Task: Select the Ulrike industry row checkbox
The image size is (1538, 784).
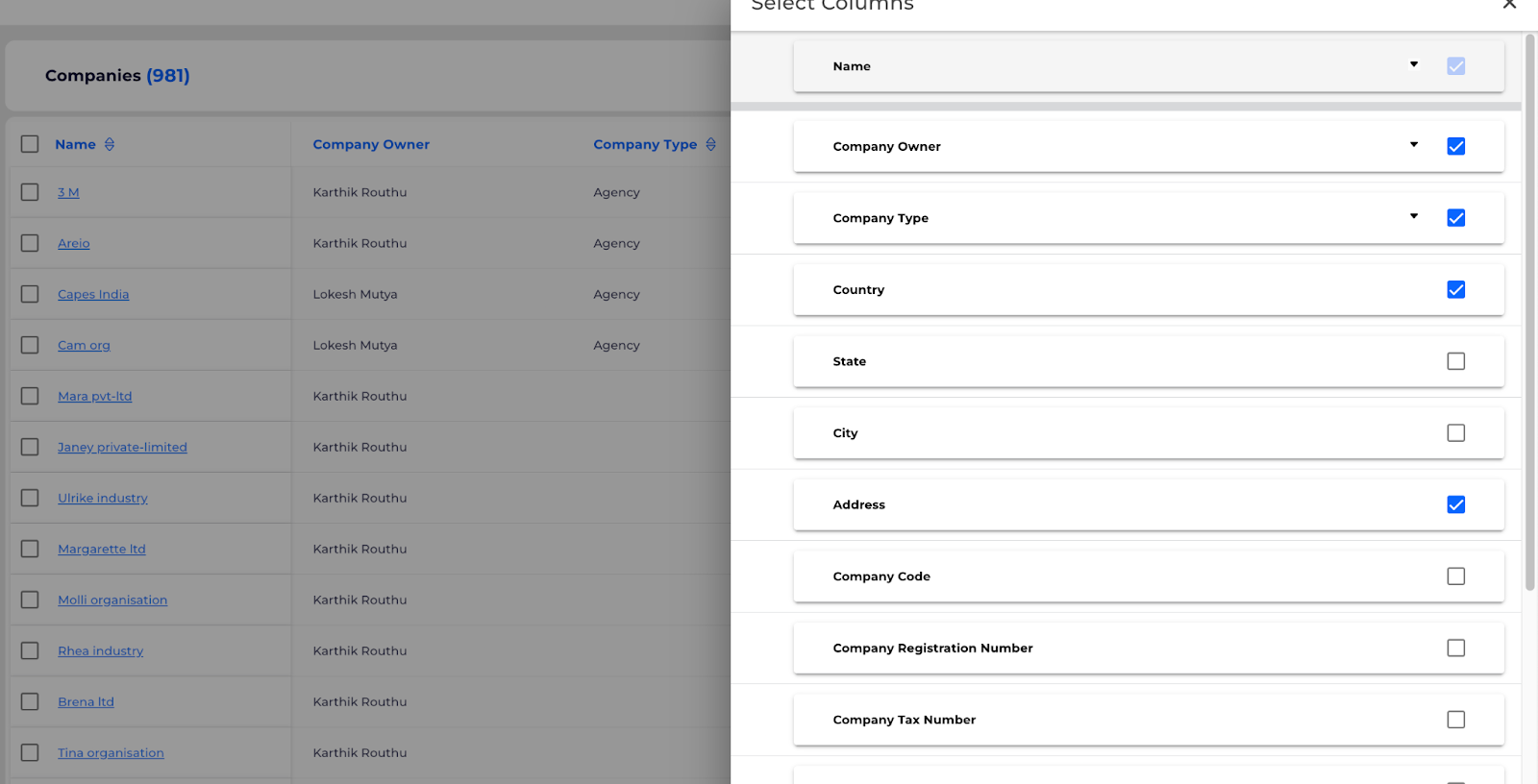Action: [30, 498]
